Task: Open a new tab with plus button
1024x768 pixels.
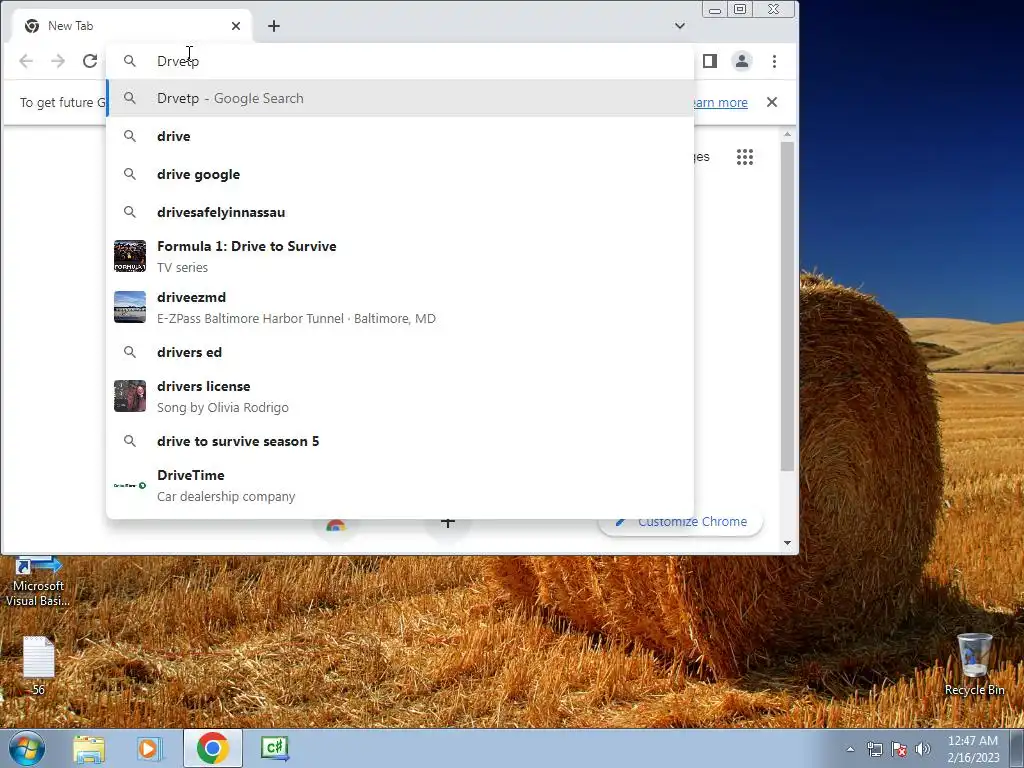Action: point(274,26)
